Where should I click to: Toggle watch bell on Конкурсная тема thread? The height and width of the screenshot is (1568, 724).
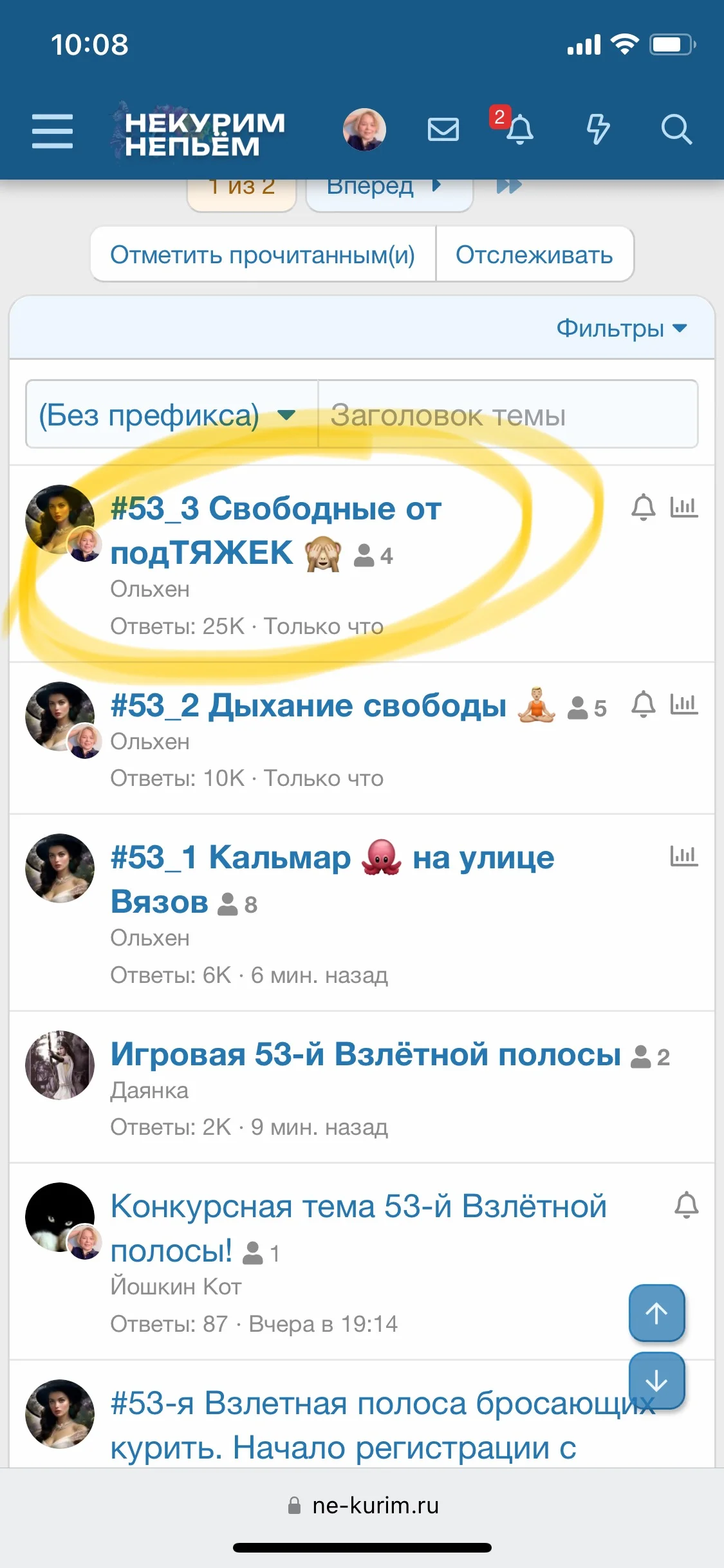click(687, 1205)
